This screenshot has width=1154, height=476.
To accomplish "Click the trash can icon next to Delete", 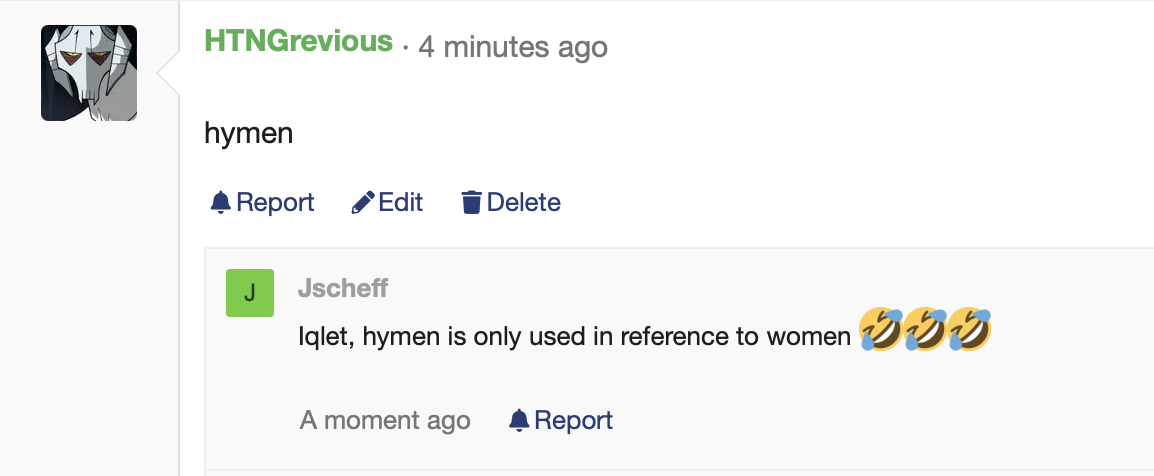I will coord(471,203).
